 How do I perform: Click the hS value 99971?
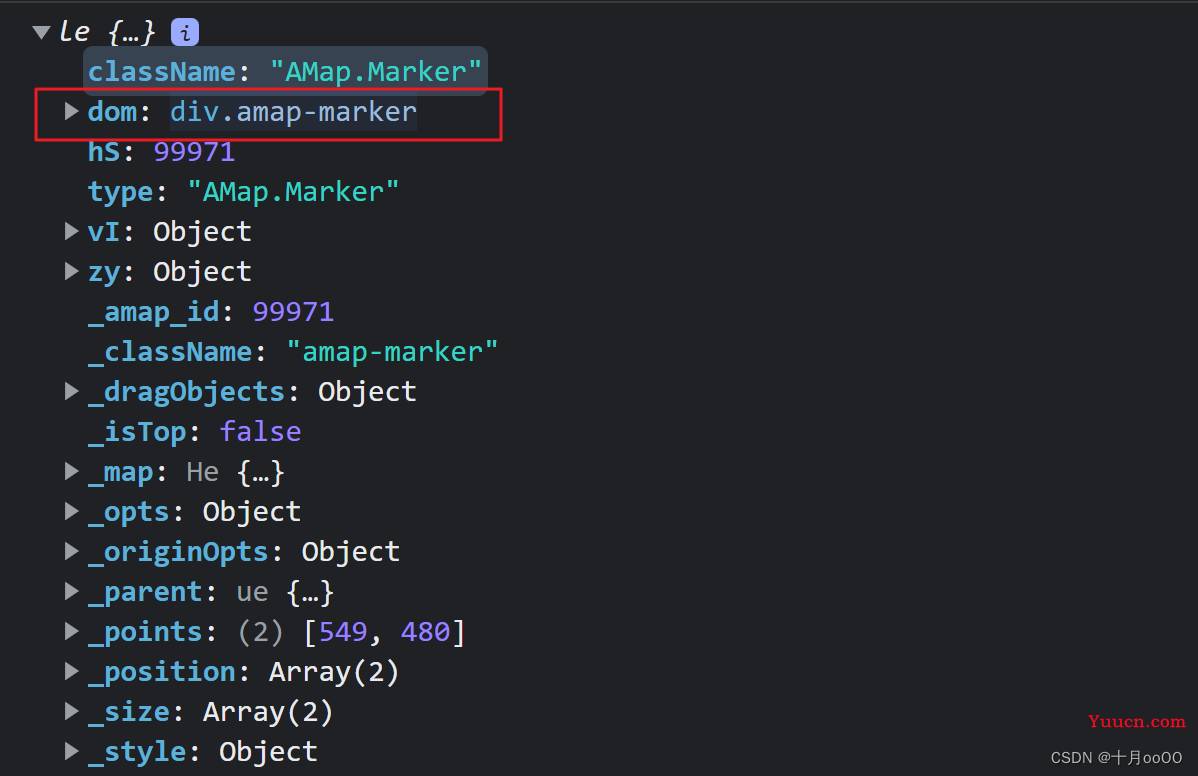coord(194,152)
